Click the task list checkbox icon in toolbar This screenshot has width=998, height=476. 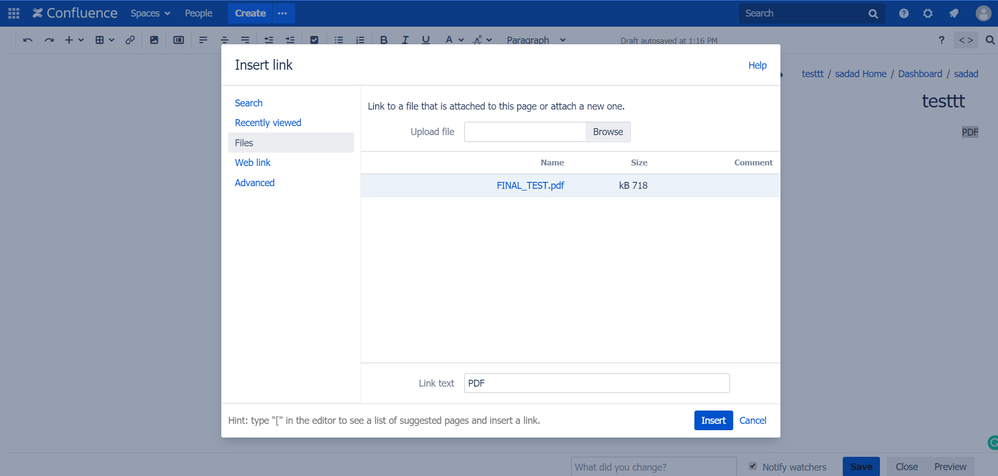click(314, 40)
